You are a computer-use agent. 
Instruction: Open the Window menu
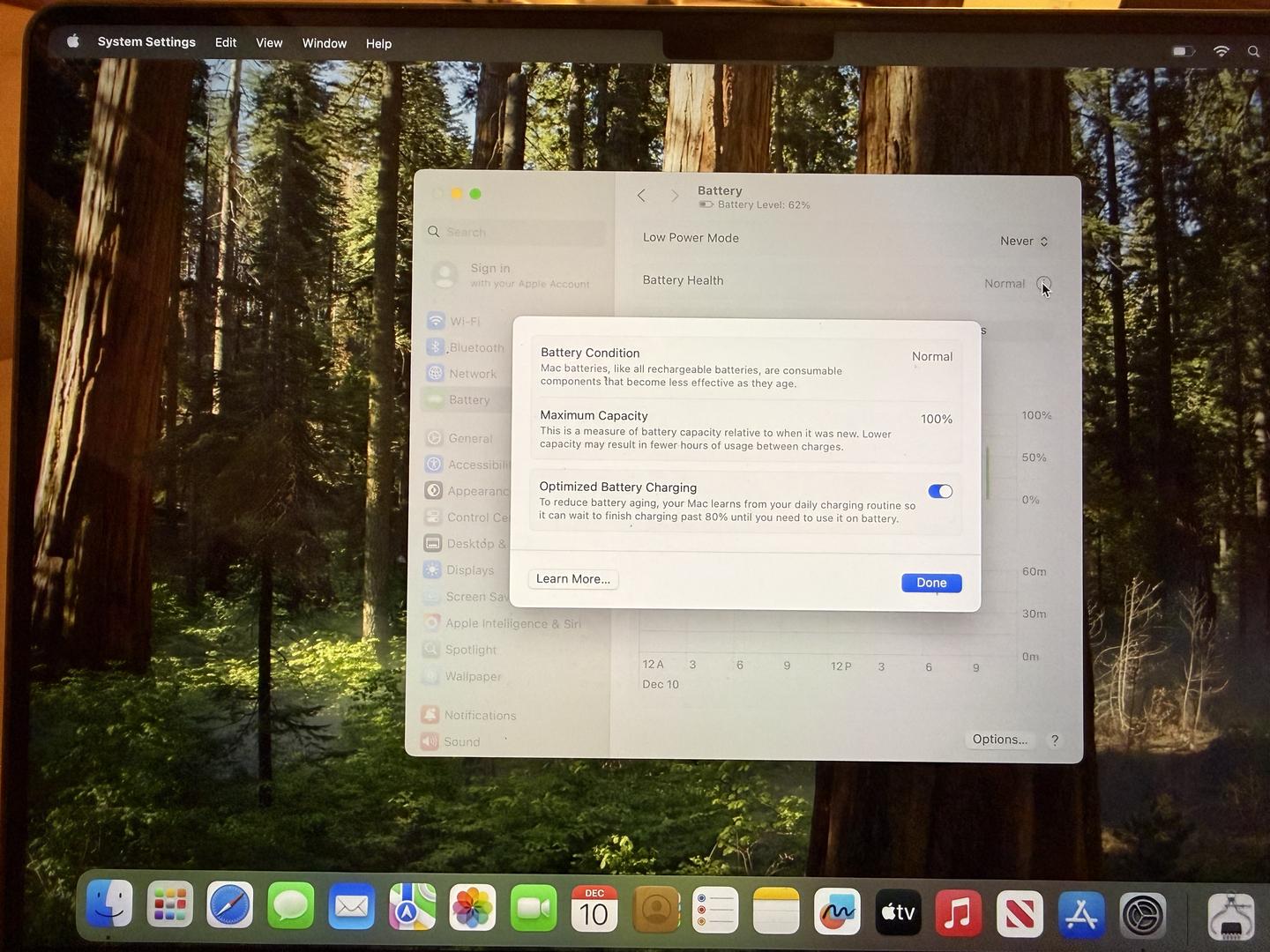point(325,43)
